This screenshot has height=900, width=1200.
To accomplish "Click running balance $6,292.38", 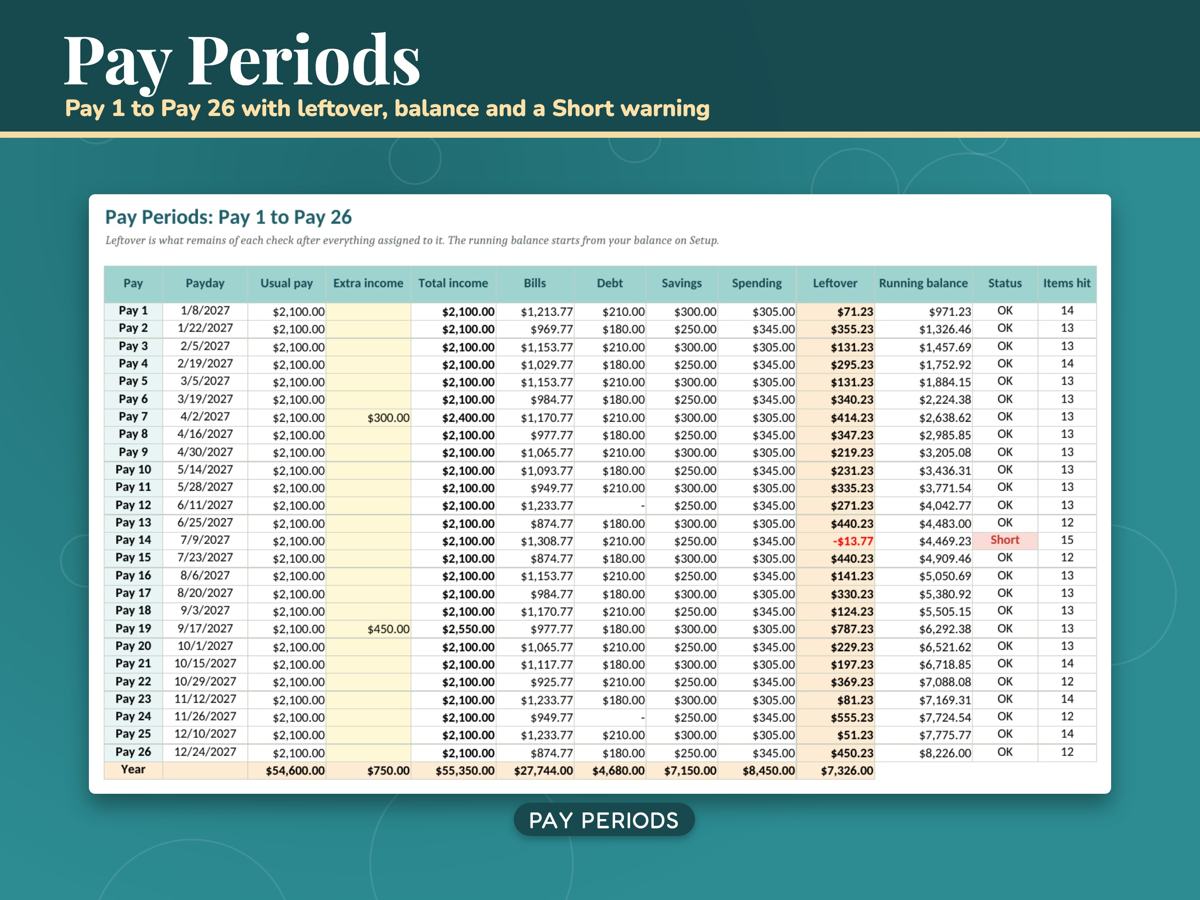I will click(924, 629).
